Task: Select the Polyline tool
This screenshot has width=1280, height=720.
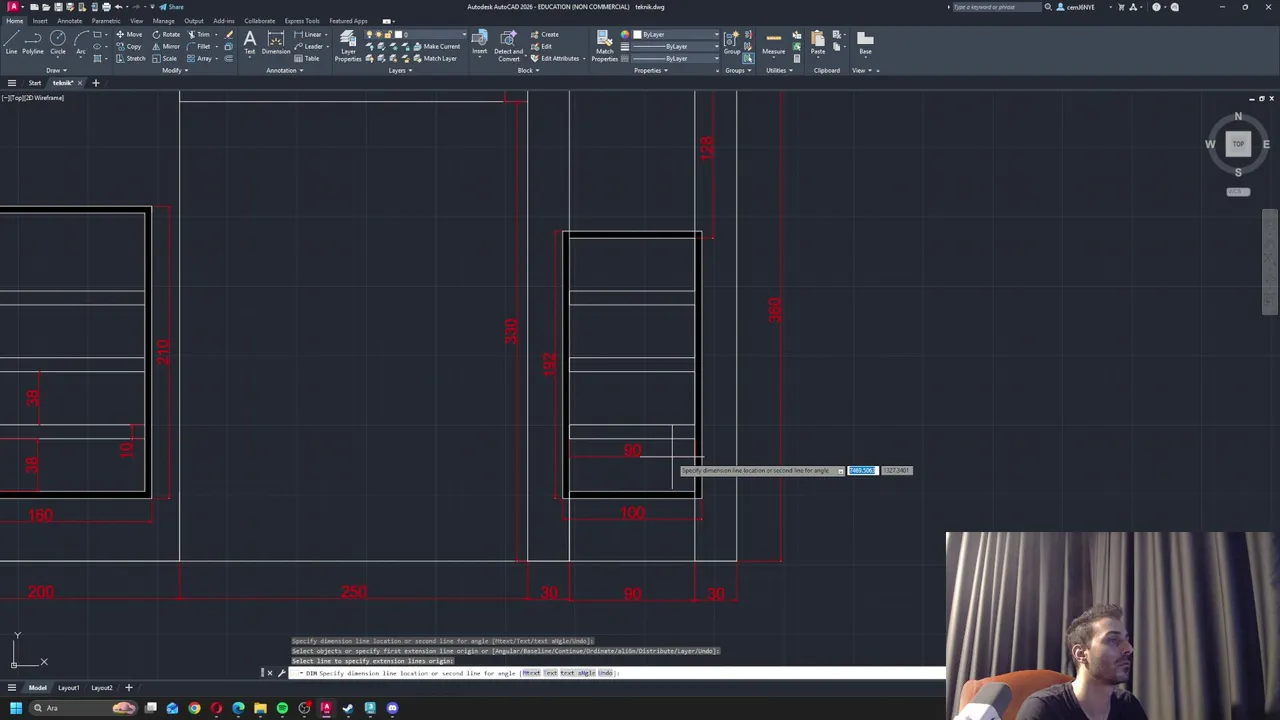Action: [33, 43]
